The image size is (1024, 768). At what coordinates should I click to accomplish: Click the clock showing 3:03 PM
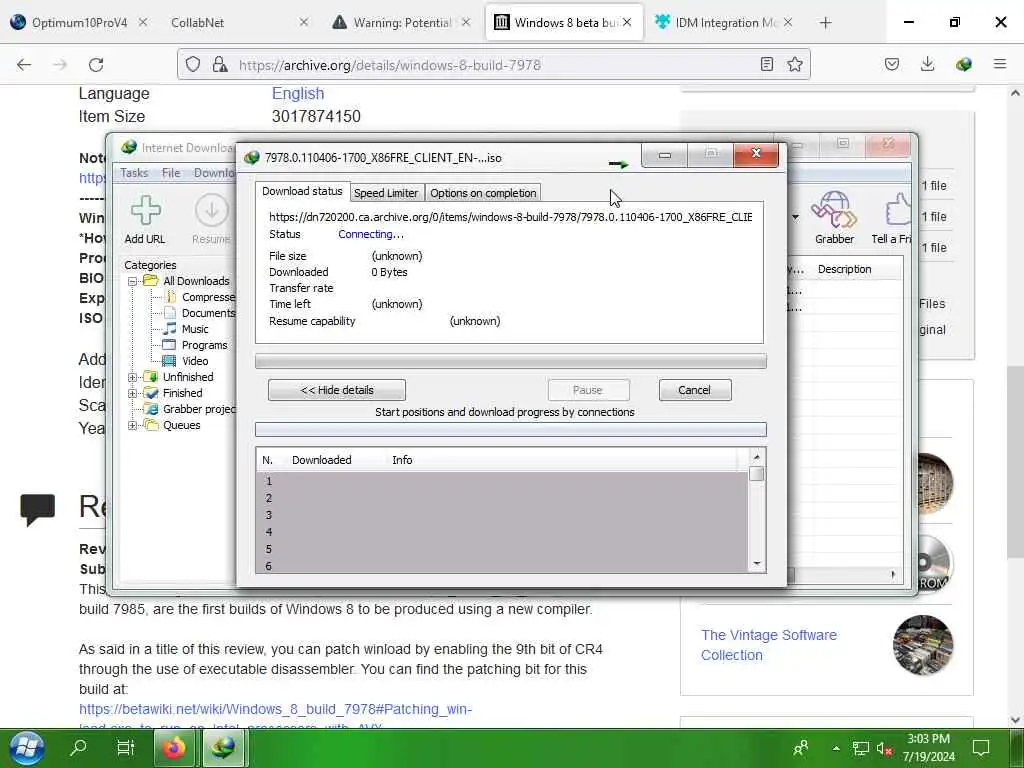pyautogui.click(x=928, y=739)
